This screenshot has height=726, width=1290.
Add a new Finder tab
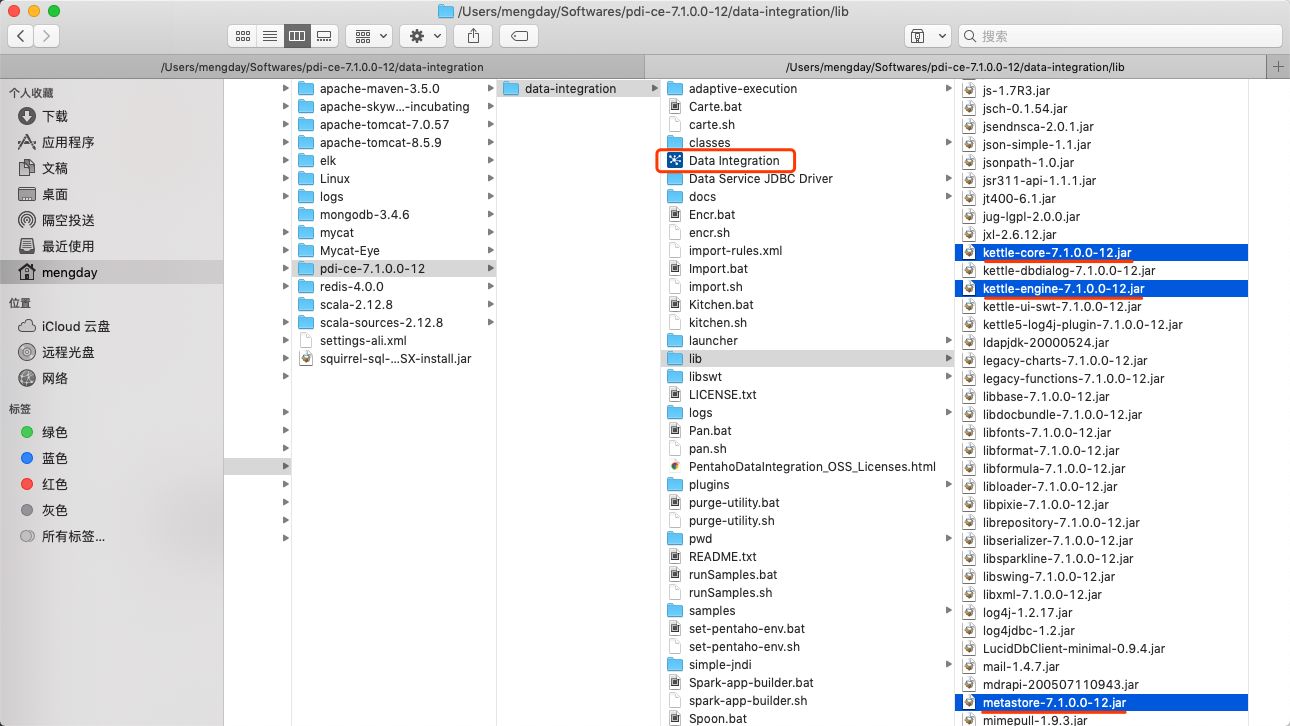pos(1278,67)
